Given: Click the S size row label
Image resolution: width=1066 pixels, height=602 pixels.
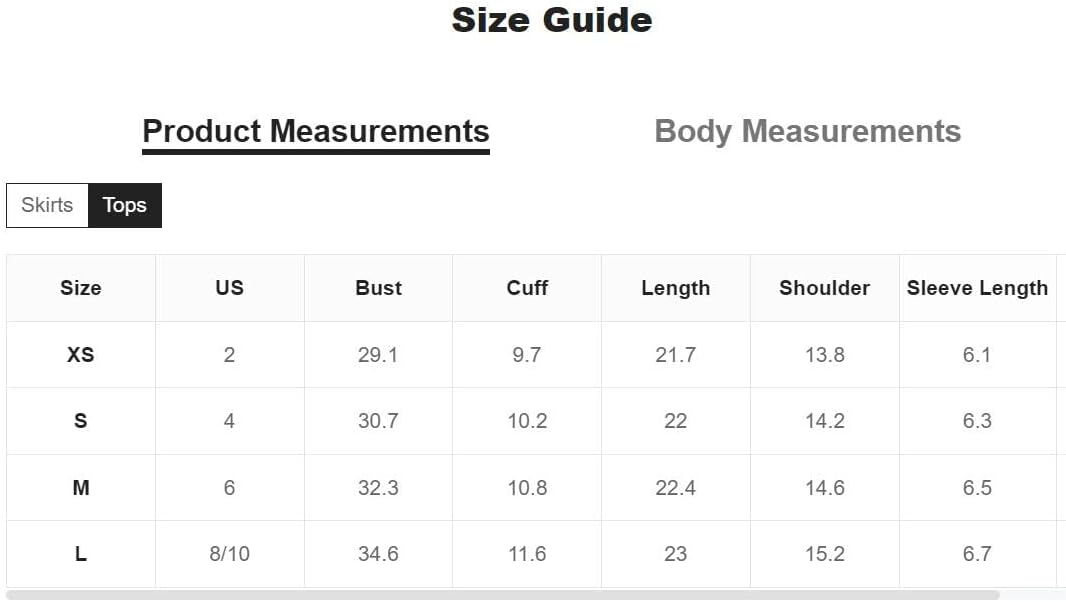Looking at the screenshot, I should pyautogui.click(x=81, y=421).
